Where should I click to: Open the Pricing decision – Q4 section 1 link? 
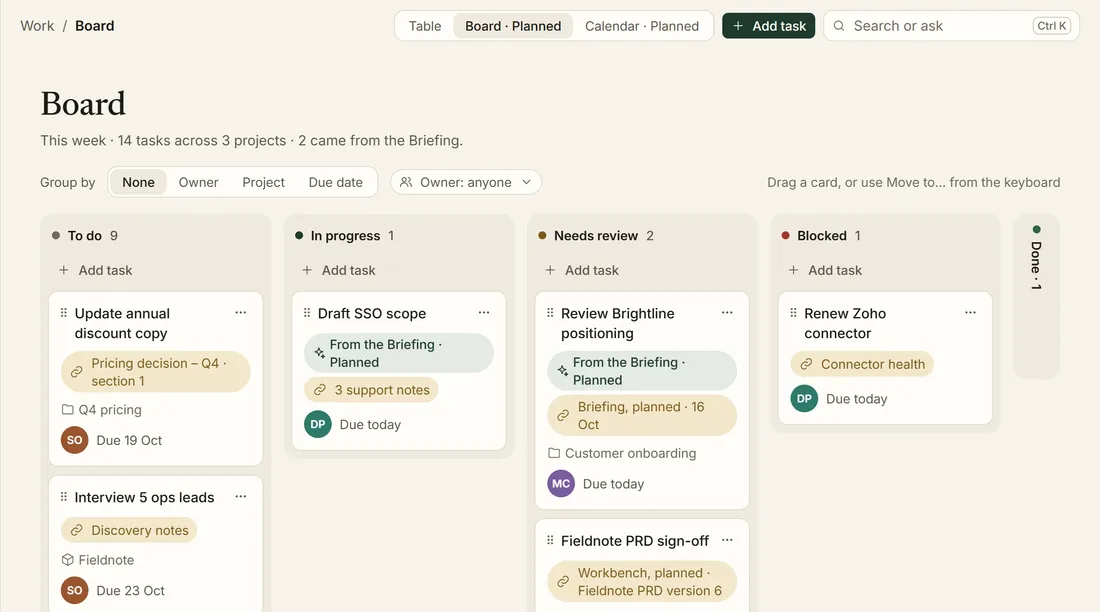point(156,372)
